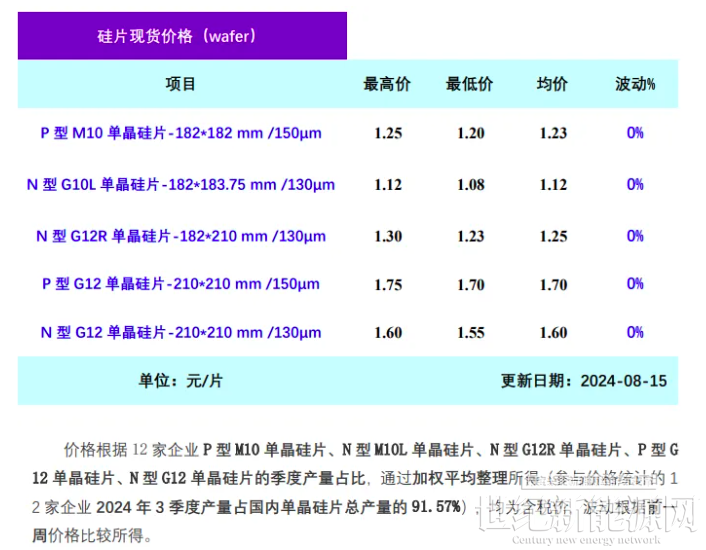The image size is (706, 550).
Task: Select the 最低价 column header
Action: (x=469, y=84)
